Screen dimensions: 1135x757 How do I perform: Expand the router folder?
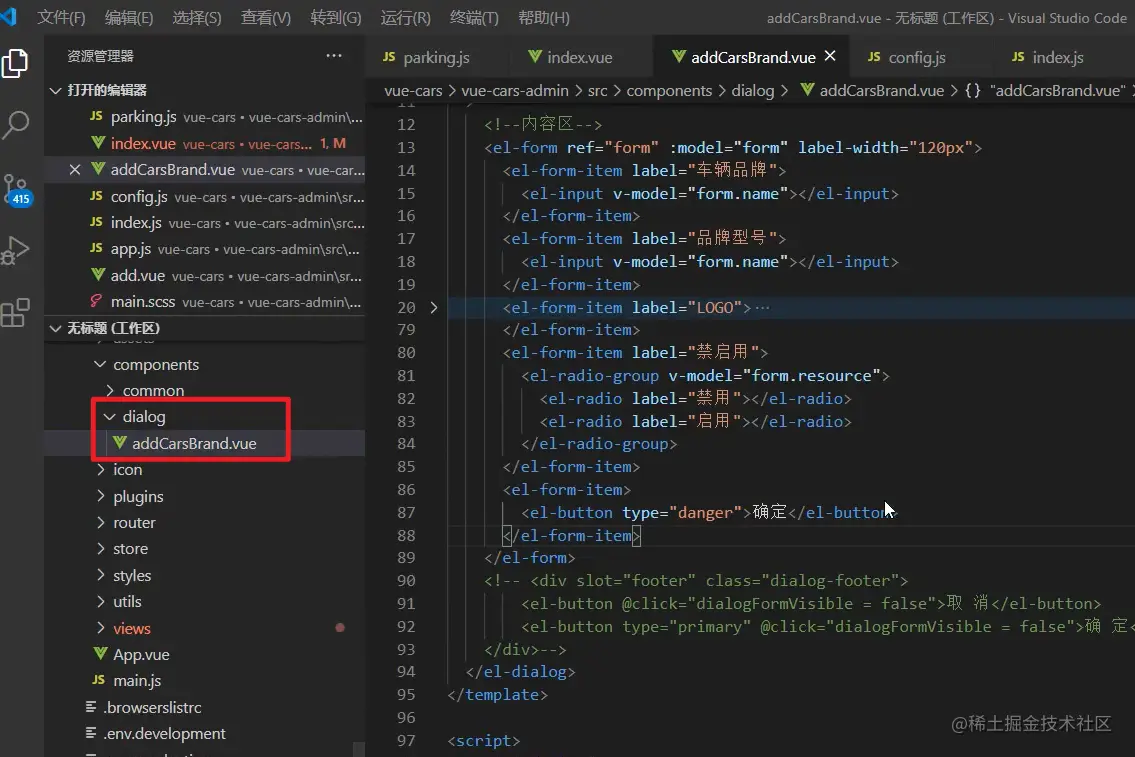[x=101, y=523]
